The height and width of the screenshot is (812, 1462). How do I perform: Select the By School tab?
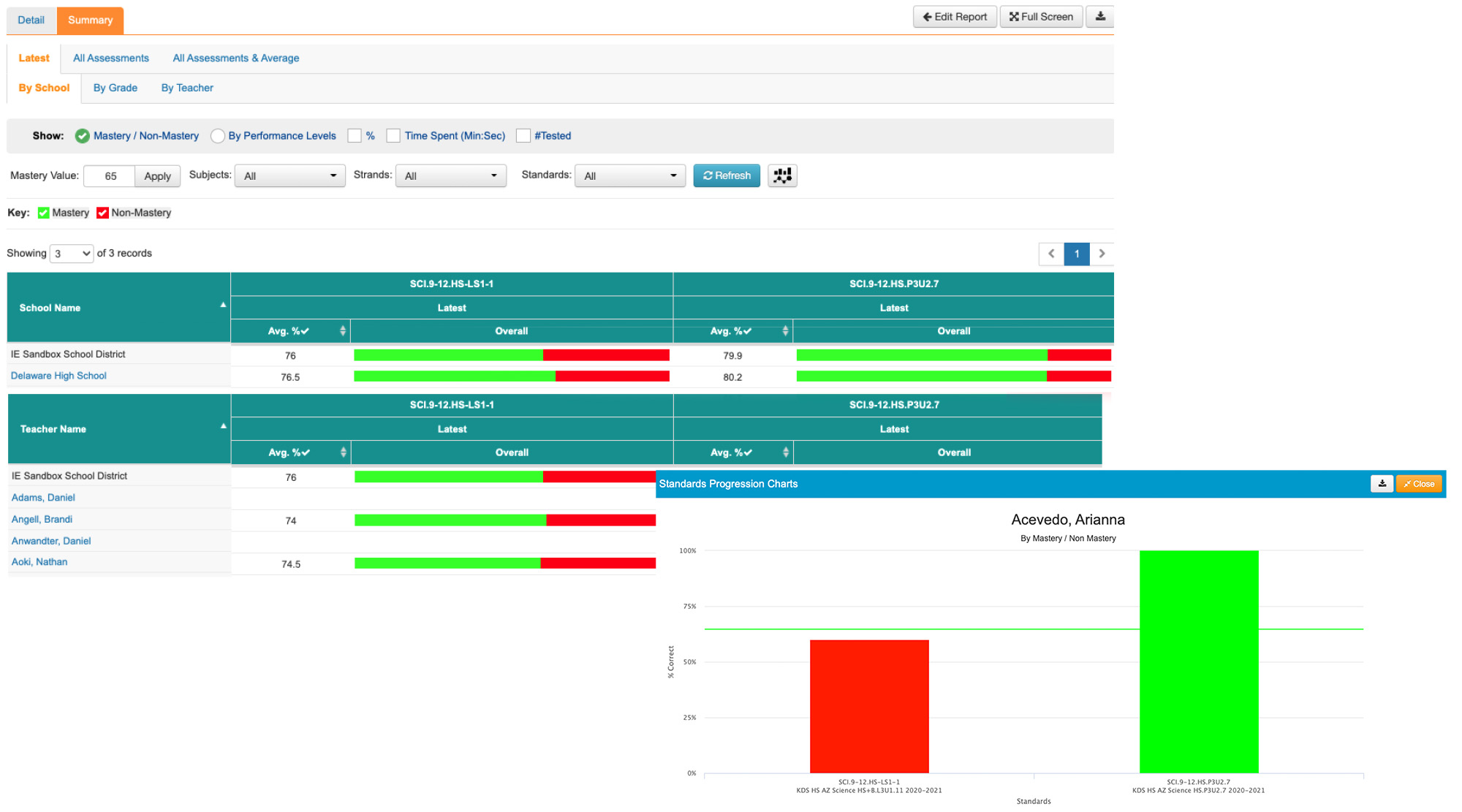[x=44, y=88]
